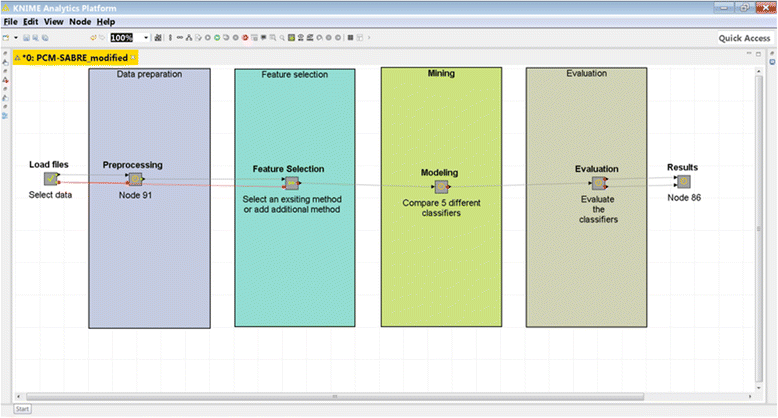Click the 'Select data' node label
This screenshot has width=778, height=418.
50,195
